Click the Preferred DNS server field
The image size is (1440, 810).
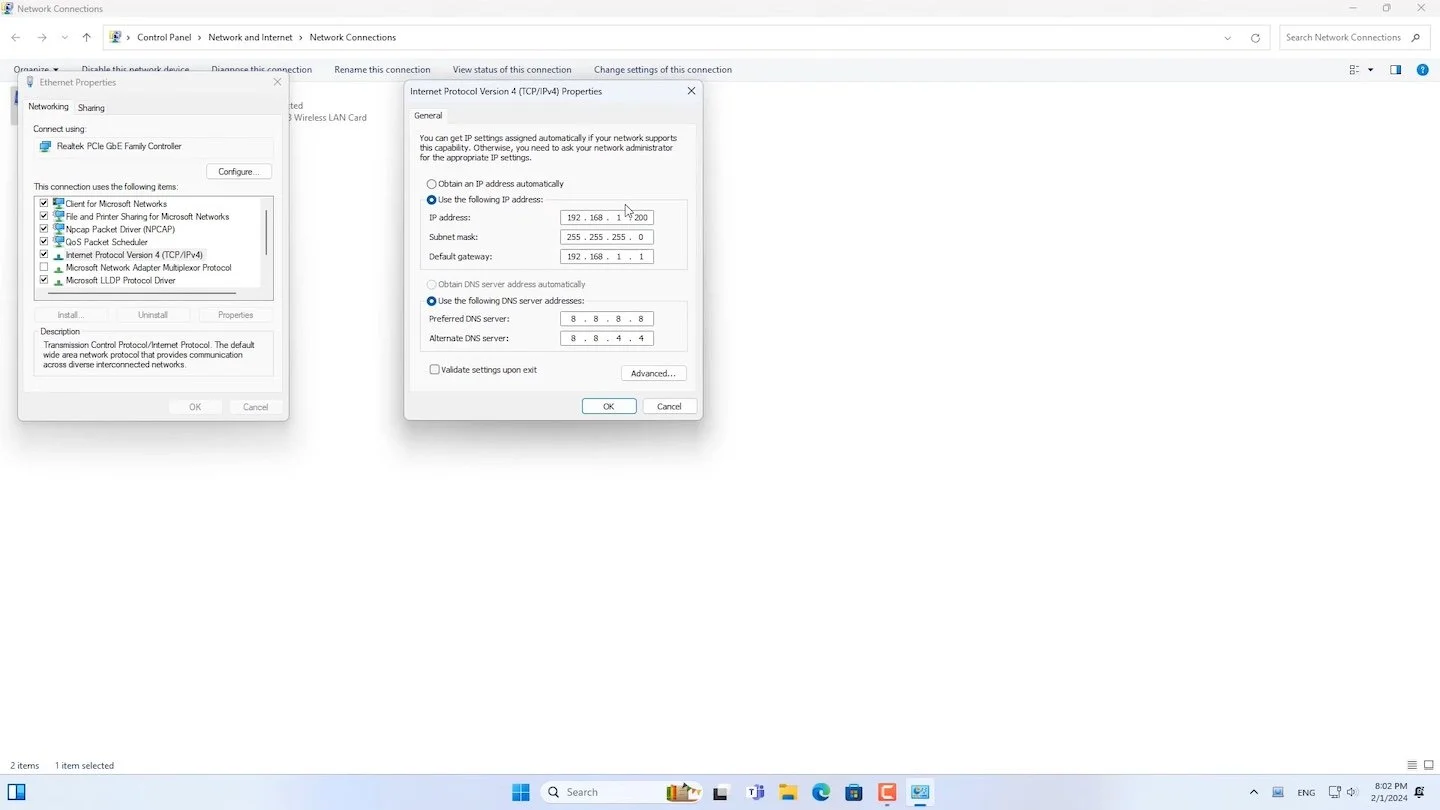coord(607,319)
